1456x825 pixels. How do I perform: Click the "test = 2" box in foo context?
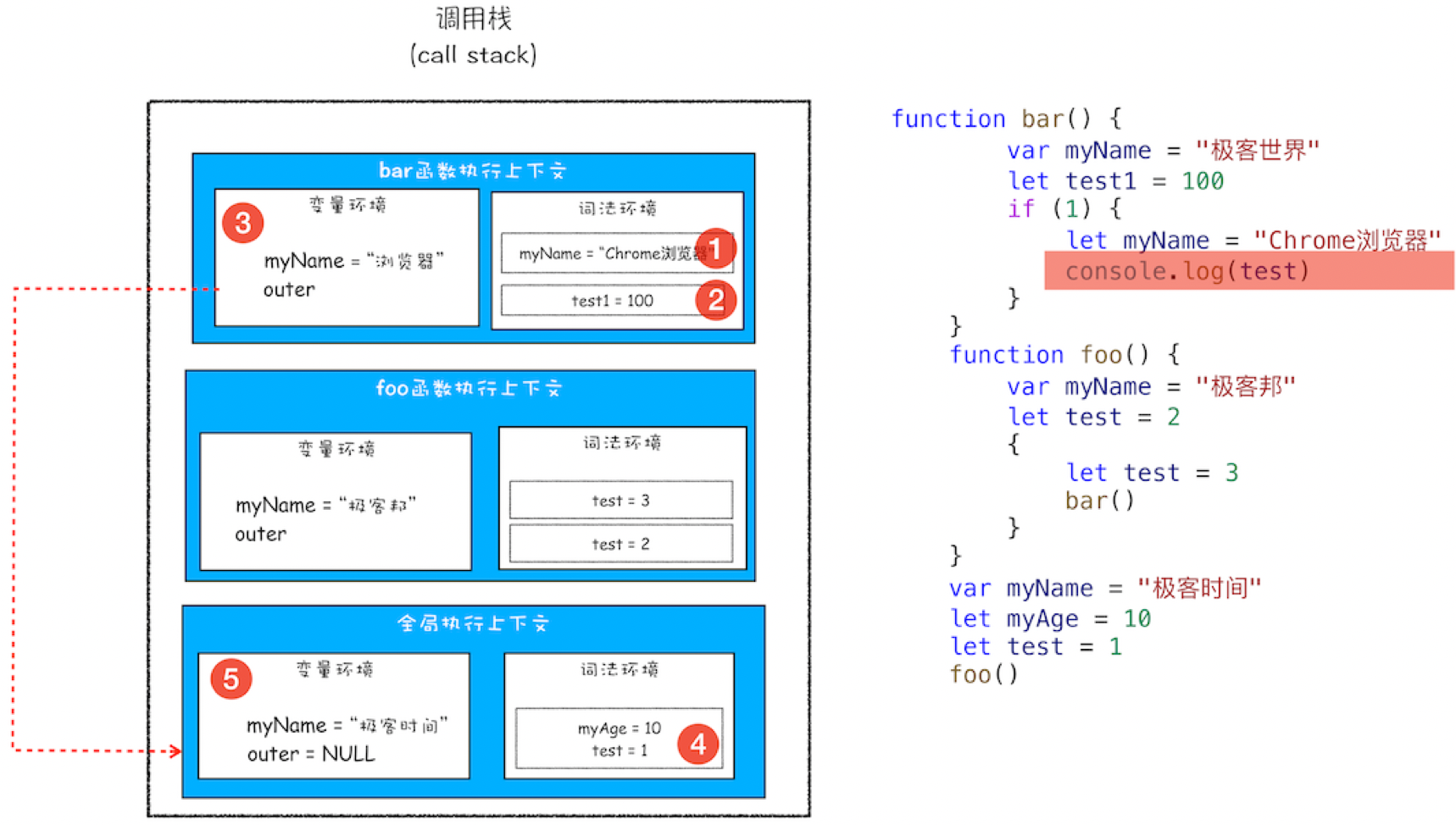[621, 544]
